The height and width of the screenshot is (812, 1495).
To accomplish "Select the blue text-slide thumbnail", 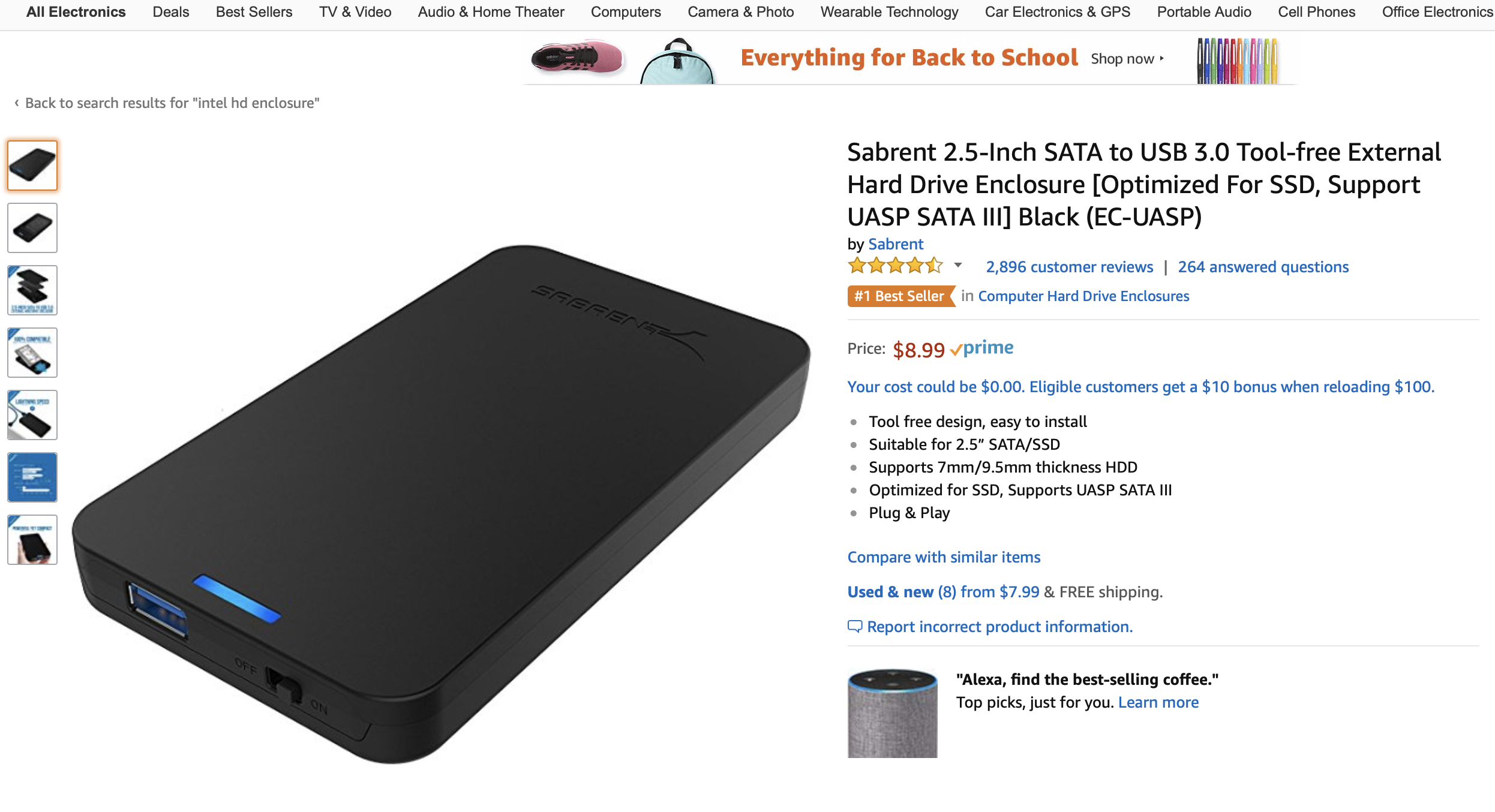I will (x=32, y=477).
